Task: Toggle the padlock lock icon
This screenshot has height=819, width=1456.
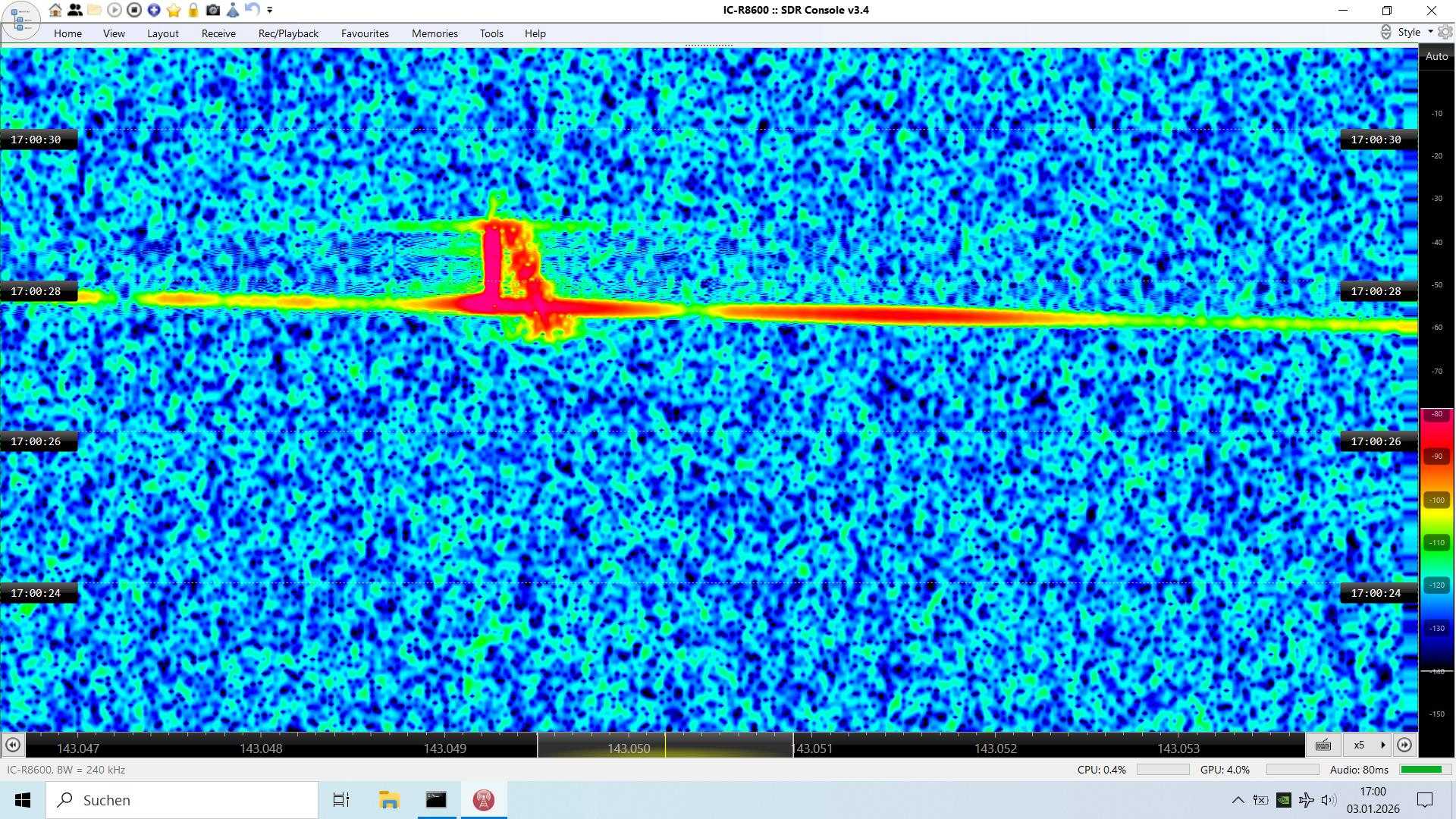Action: [193, 10]
